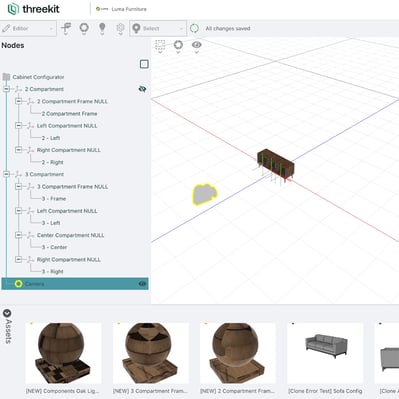The width and height of the screenshot is (399, 399).
Task: Click the square panel toggle in Nodes
Action: tap(144, 64)
